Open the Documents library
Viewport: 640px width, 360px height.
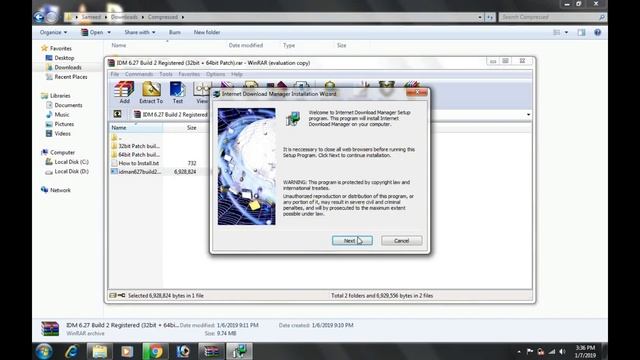pyautogui.click(x=64, y=105)
